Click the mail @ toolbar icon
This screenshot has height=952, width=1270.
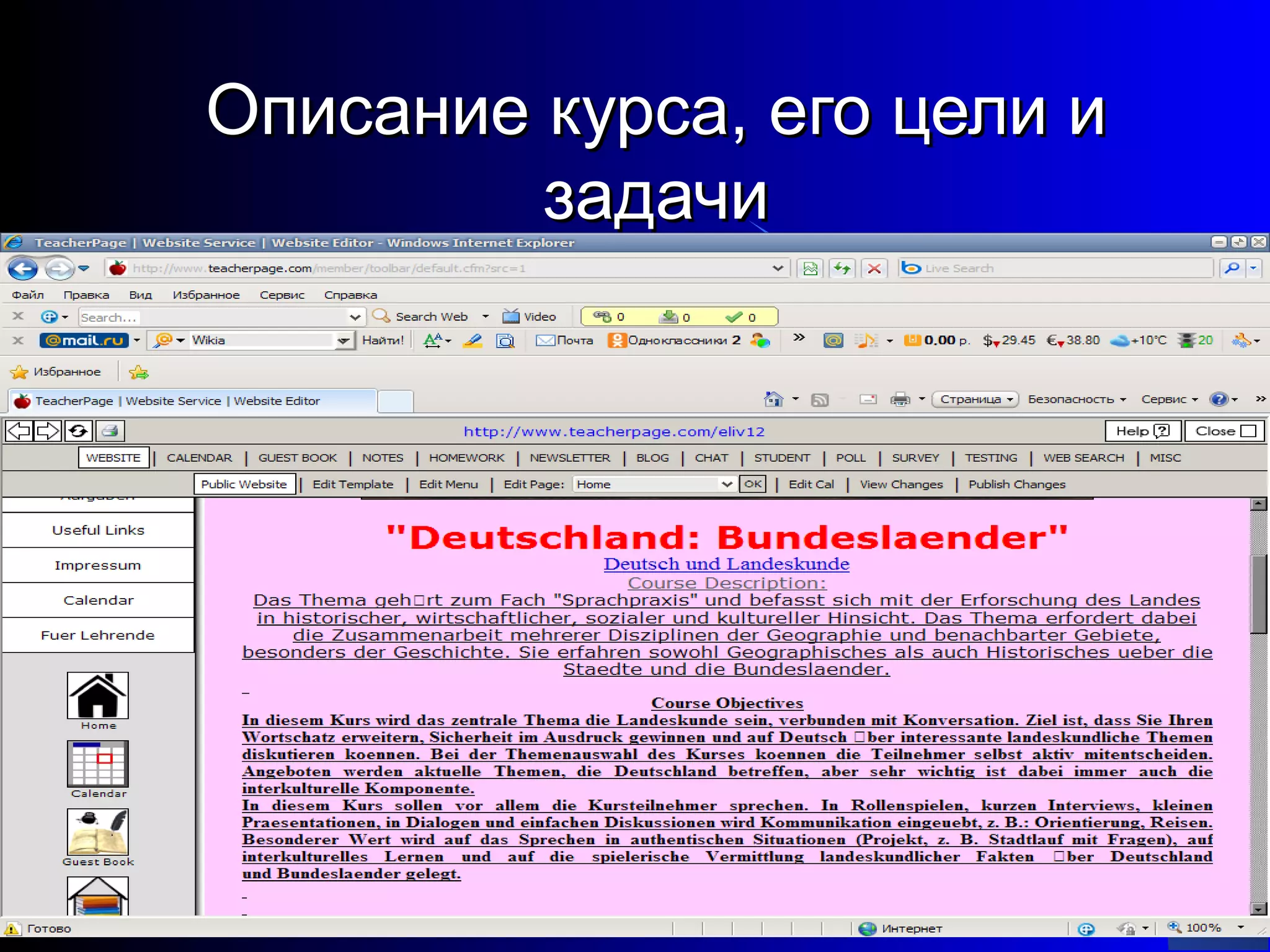pyautogui.click(x=833, y=340)
